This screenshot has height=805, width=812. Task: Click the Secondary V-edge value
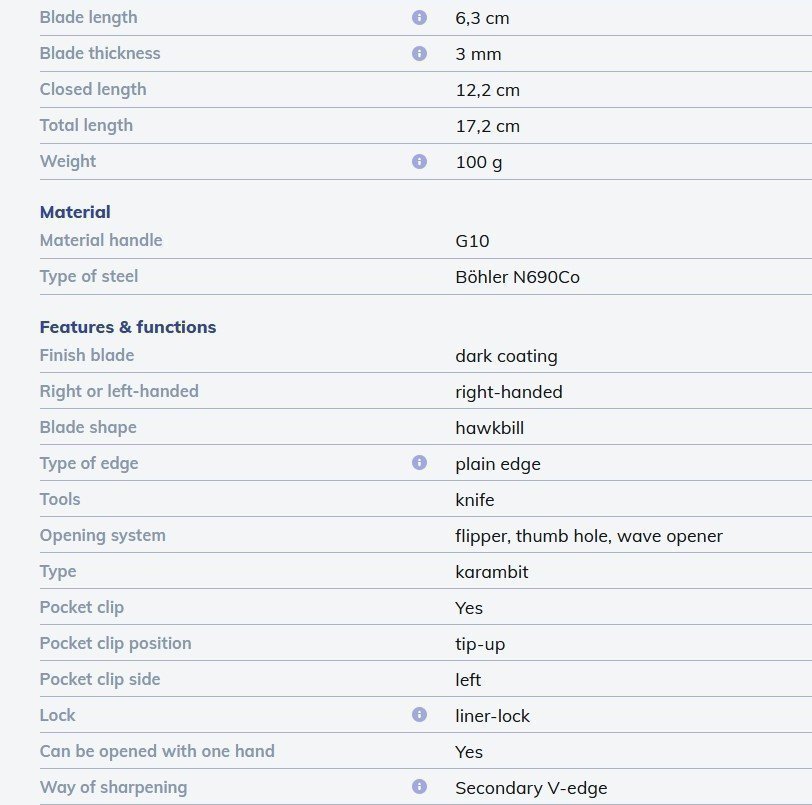(531, 788)
